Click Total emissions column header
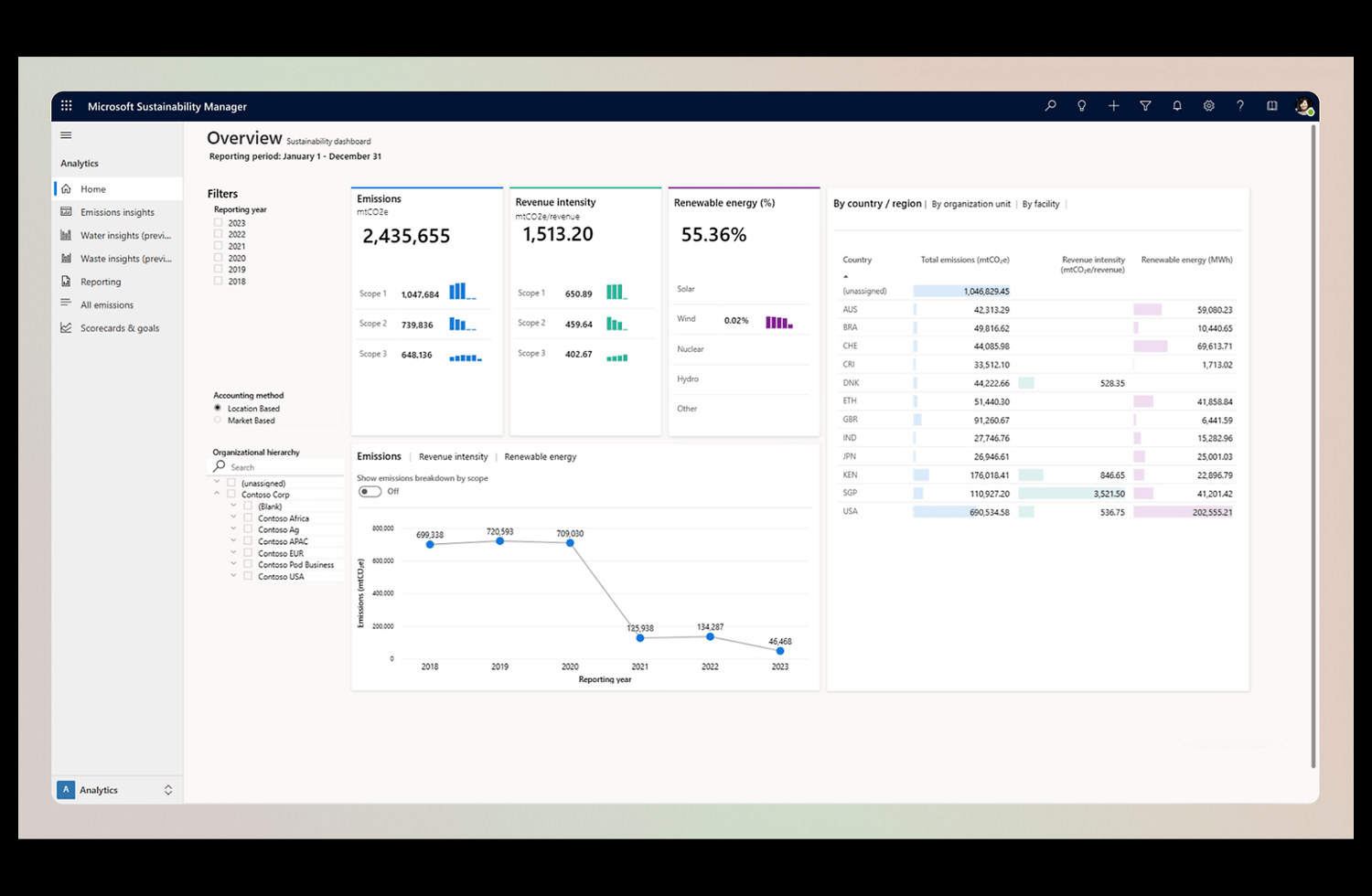 [x=965, y=260]
